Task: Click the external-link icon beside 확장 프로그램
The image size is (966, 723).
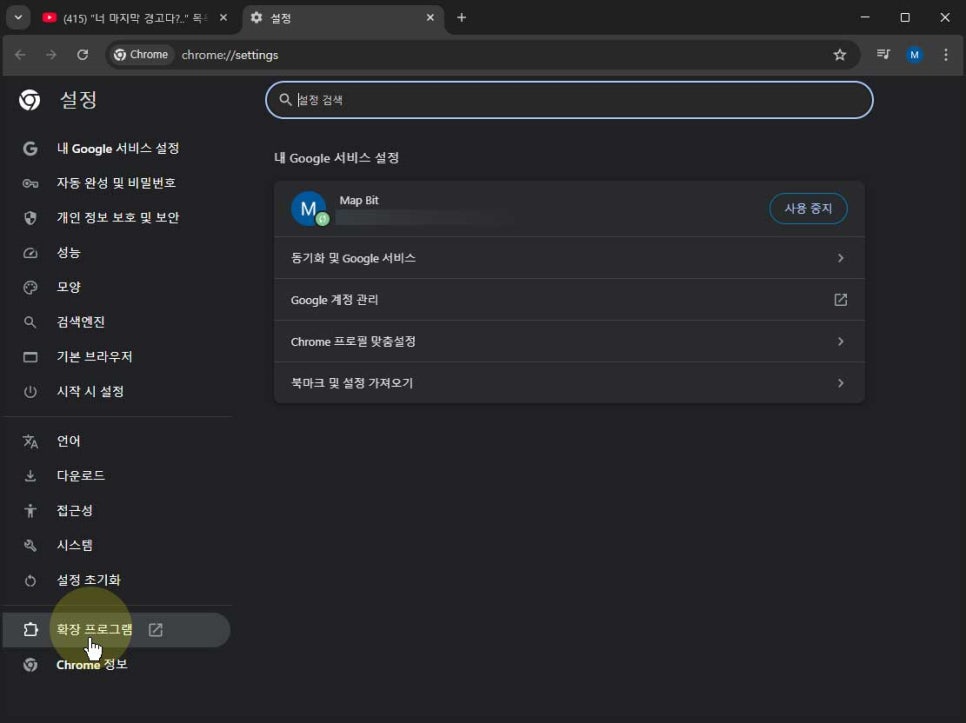Action: [156, 630]
